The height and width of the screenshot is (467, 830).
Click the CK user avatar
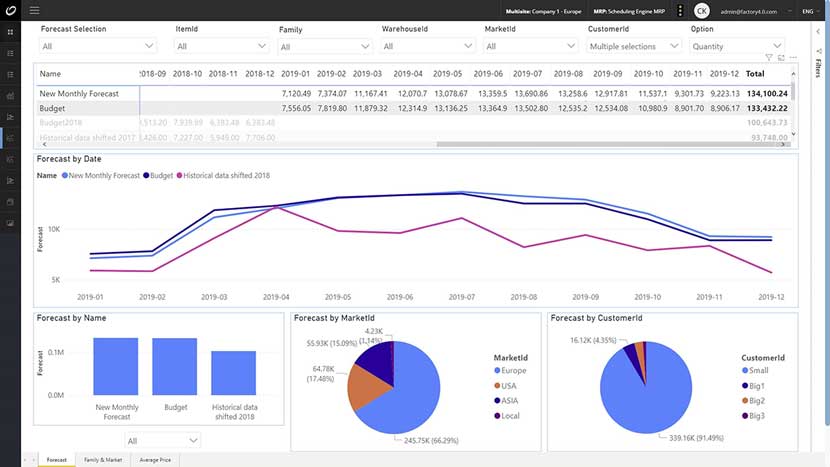click(x=701, y=11)
